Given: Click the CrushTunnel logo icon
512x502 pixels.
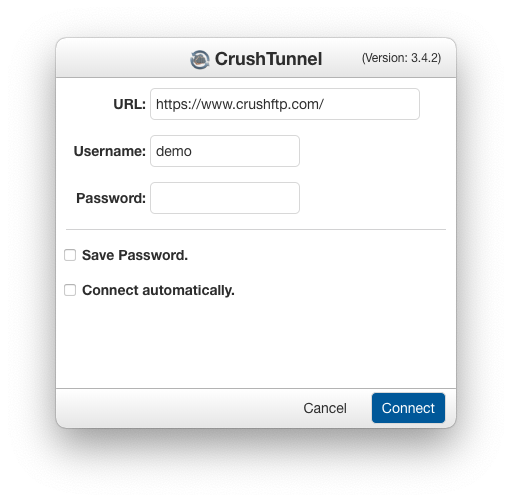Looking at the screenshot, I should point(200,59).
